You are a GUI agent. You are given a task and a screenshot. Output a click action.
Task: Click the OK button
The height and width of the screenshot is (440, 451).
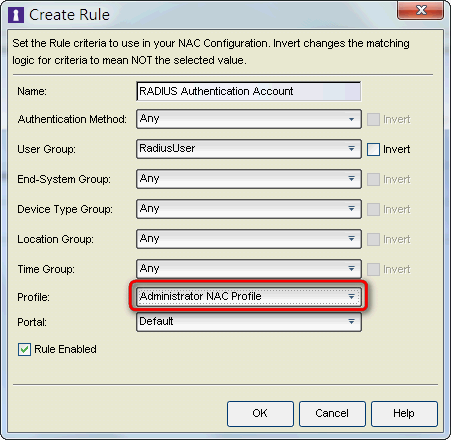coord(260,414)
